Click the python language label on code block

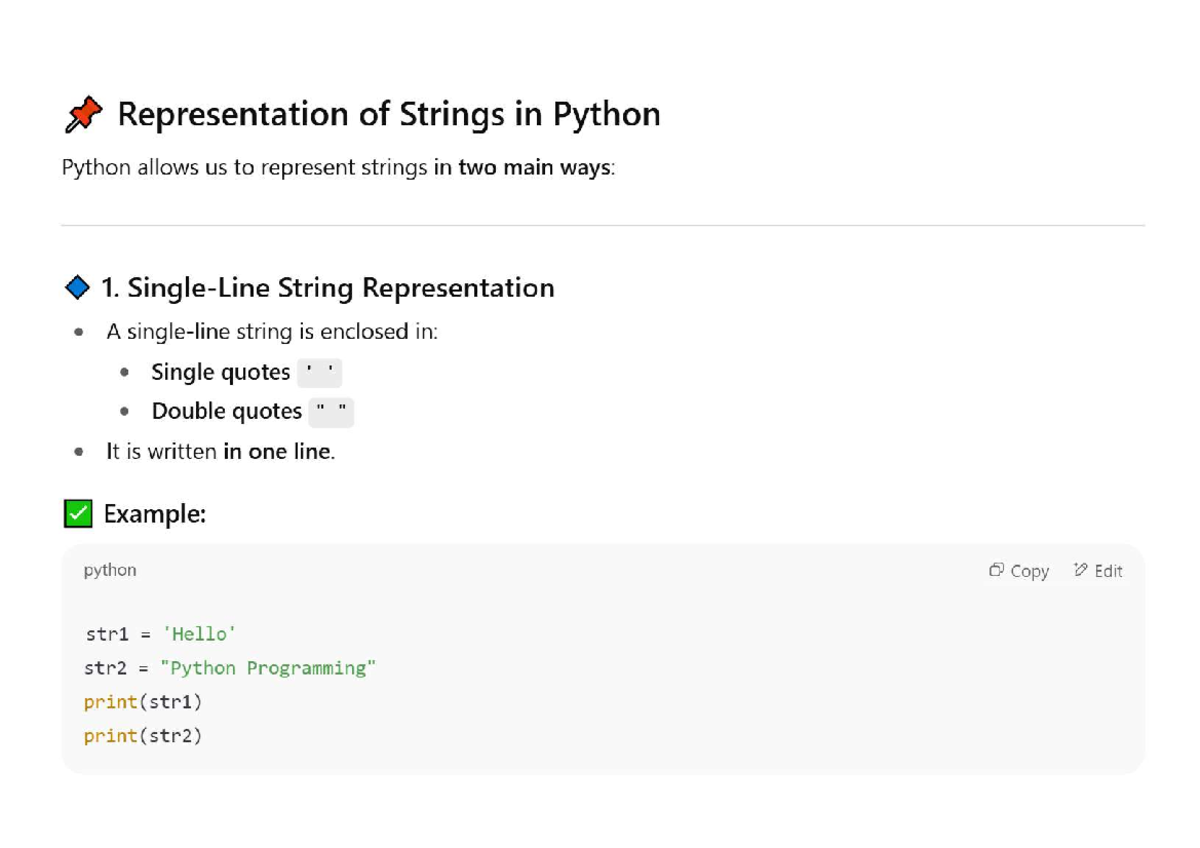109,570
